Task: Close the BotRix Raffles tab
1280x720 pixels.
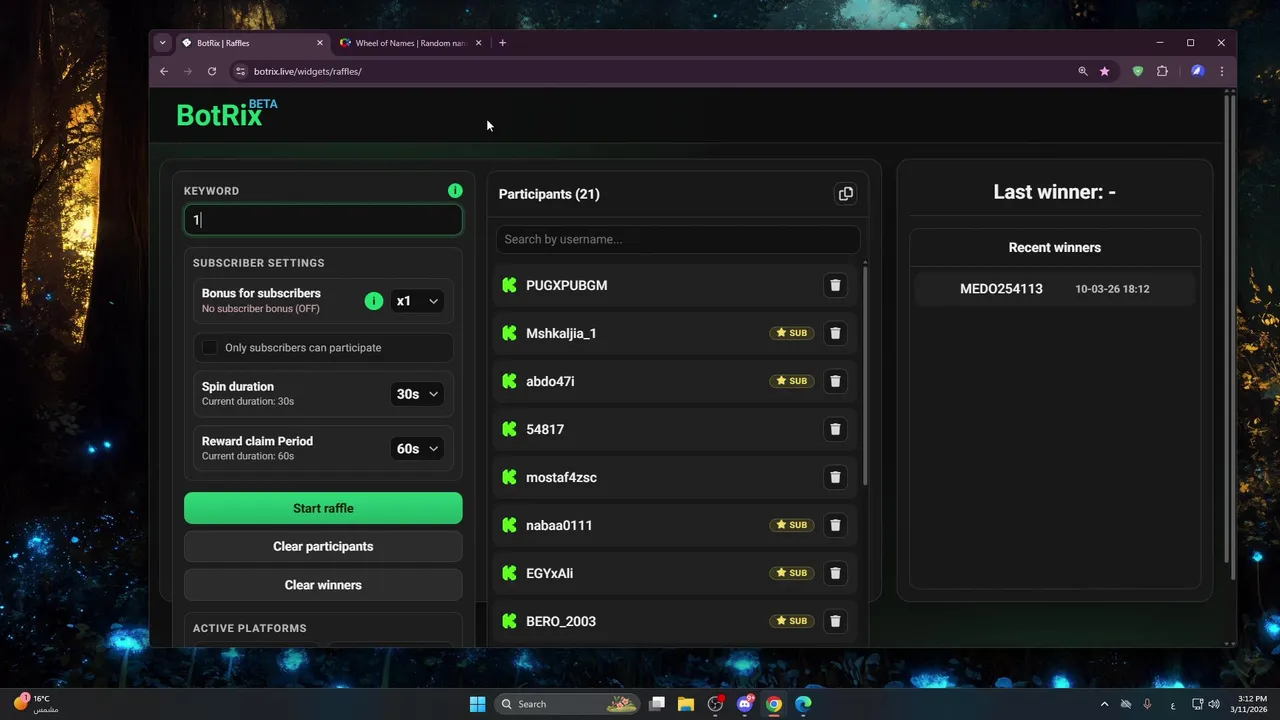Action: pos(320,43)
